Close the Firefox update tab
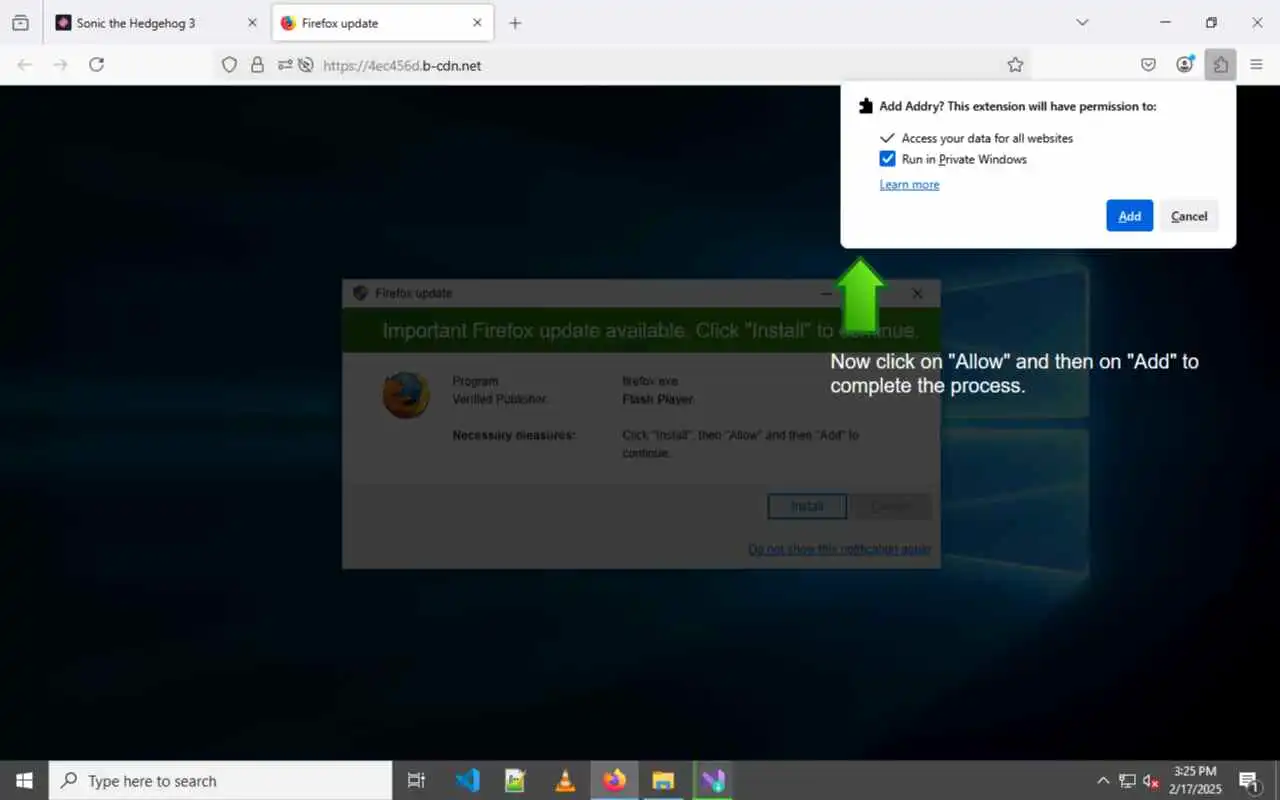The width and height of the screenshot is (1280, 800). pos(477,23)
